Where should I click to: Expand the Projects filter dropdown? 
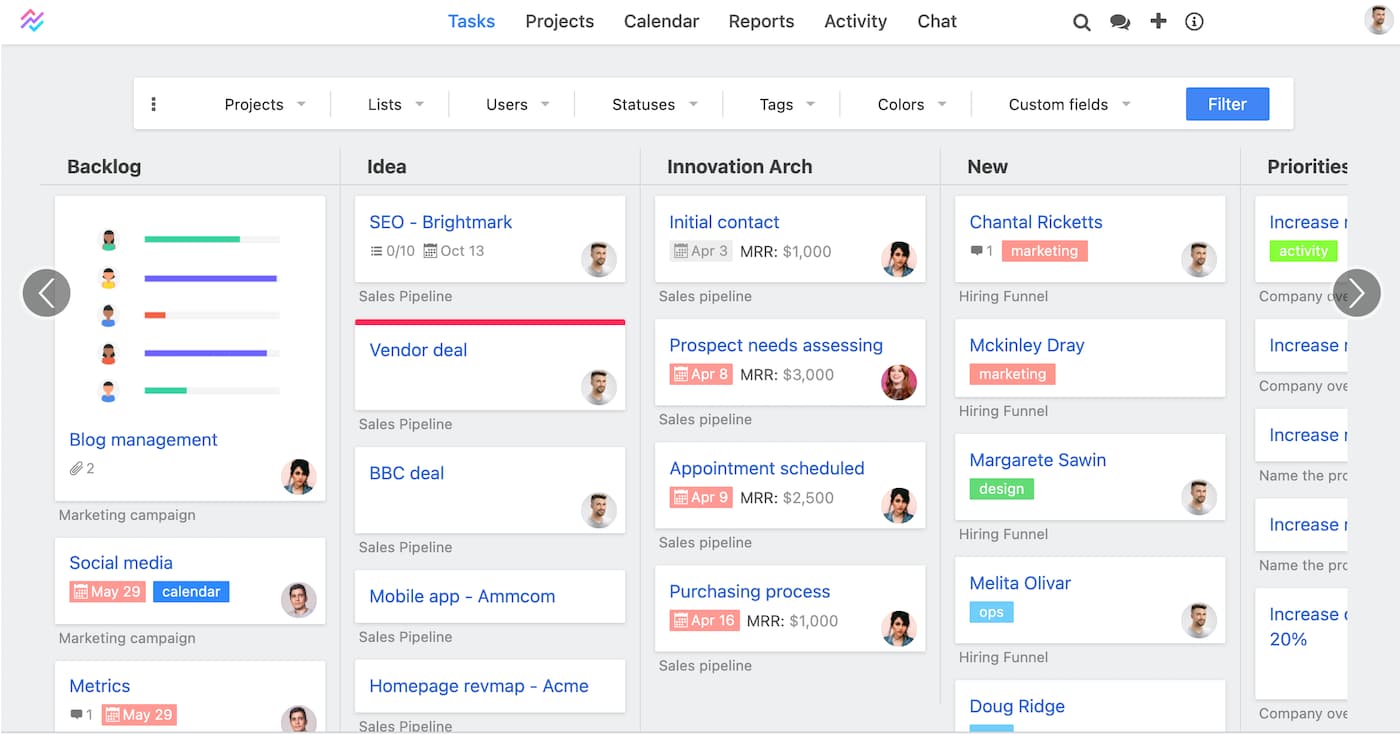[x=265, y=104]
